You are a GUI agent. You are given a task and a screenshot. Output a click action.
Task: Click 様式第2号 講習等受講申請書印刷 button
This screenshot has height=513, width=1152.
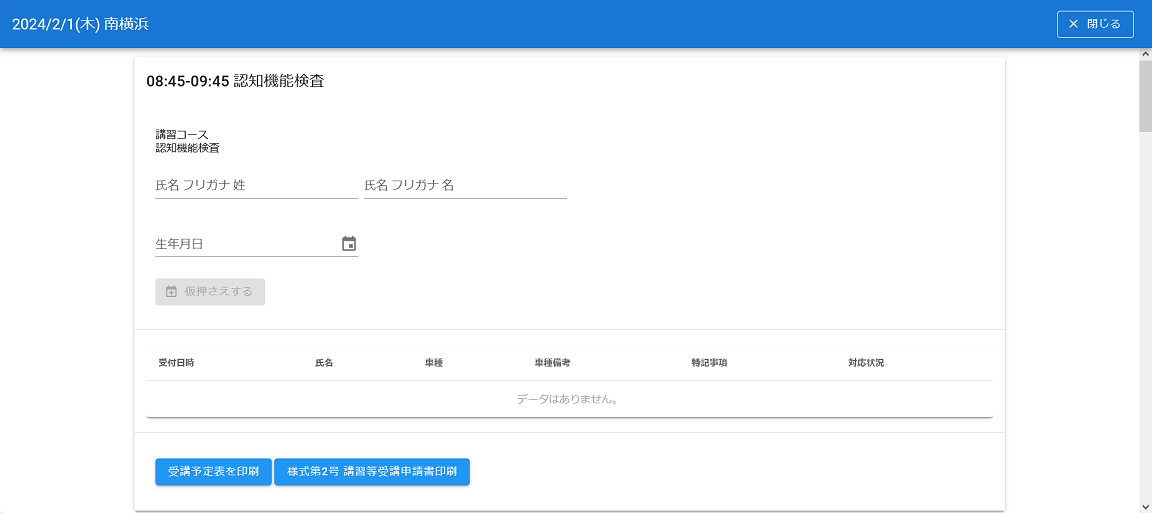pyautogui.click(x=372, y=472)
